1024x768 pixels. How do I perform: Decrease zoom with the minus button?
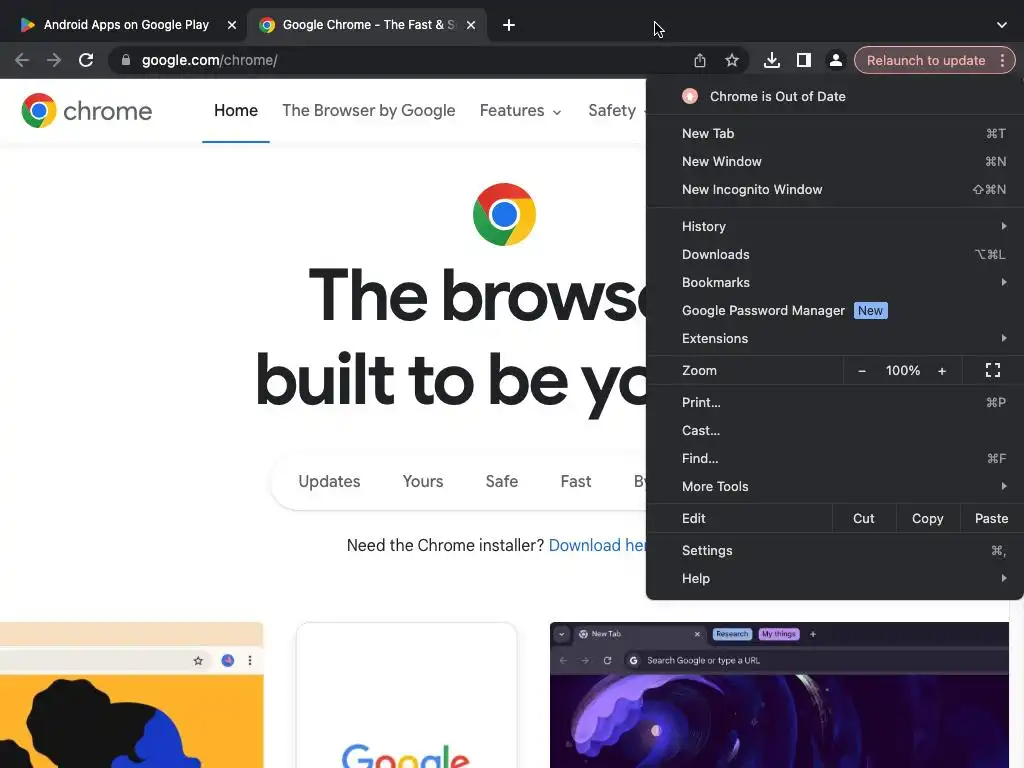coord(861,371)
